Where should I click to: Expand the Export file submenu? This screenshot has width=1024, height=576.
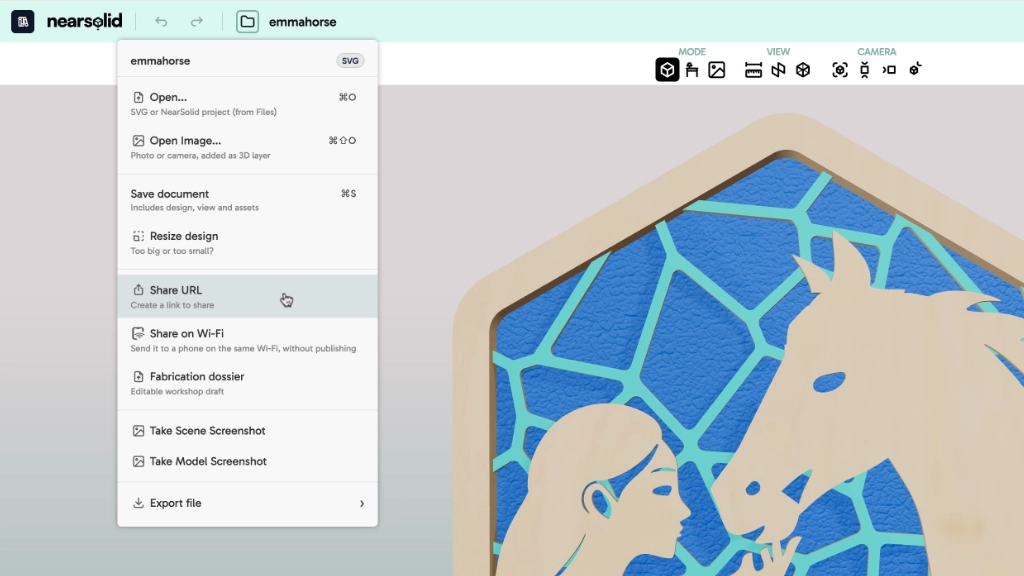tap(248, 503)
